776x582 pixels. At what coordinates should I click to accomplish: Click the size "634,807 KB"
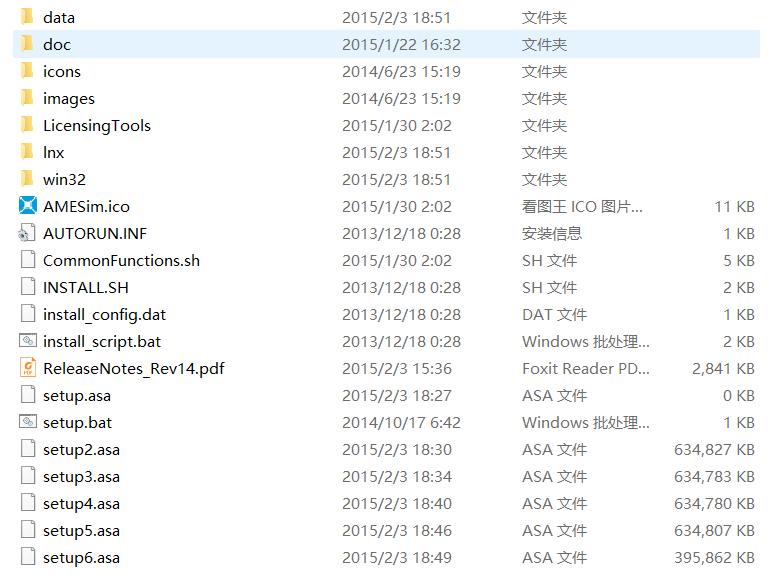pos(714,531)
